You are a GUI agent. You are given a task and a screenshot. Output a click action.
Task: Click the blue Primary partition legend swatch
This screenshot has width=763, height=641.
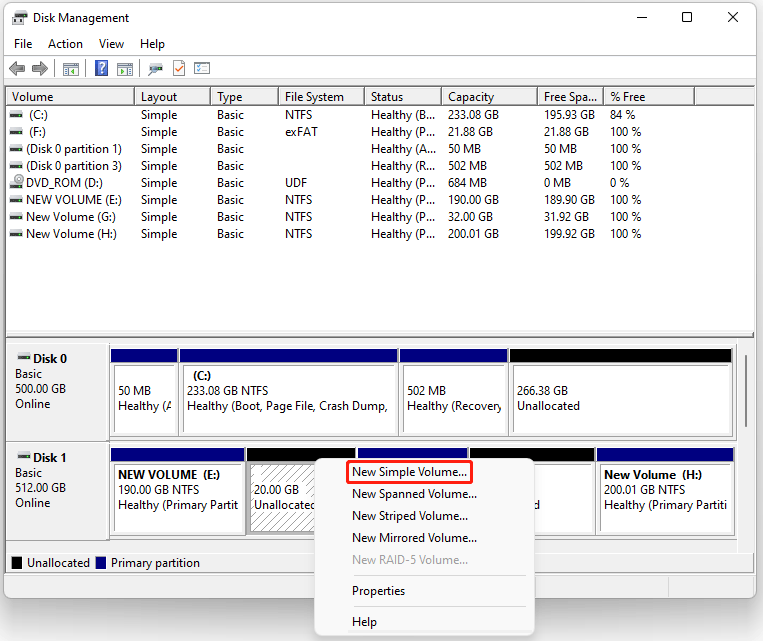(101, 563)
